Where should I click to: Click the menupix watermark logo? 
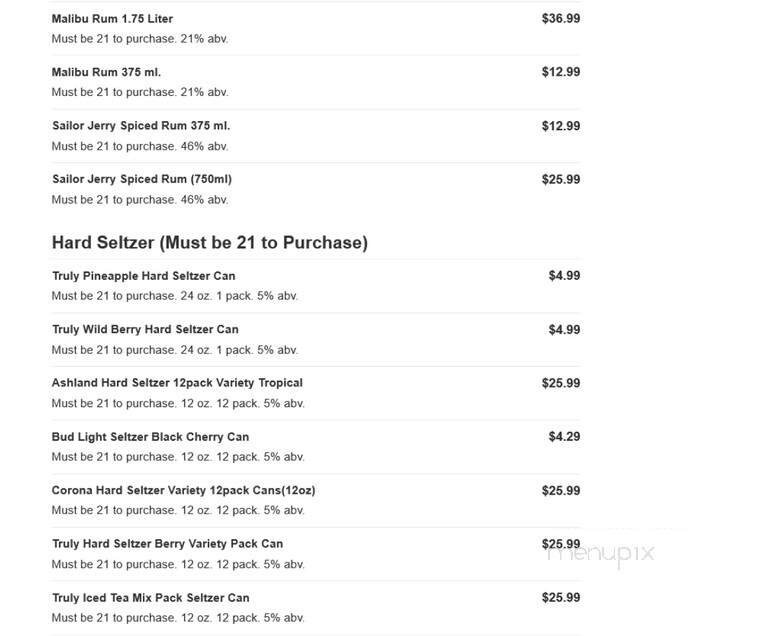(601, 552)
